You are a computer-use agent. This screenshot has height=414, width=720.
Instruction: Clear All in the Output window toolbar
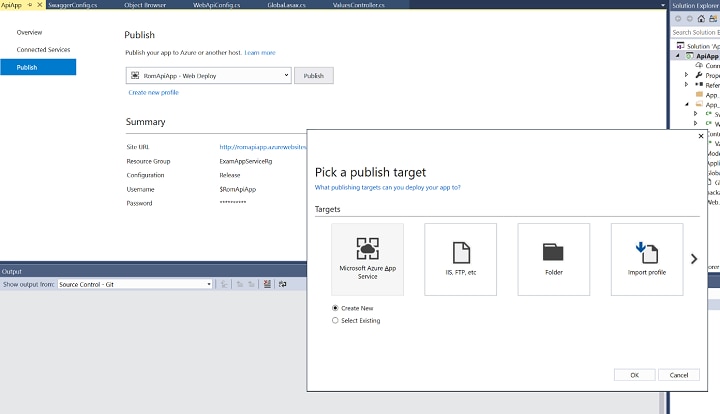[x=267, y=284]
